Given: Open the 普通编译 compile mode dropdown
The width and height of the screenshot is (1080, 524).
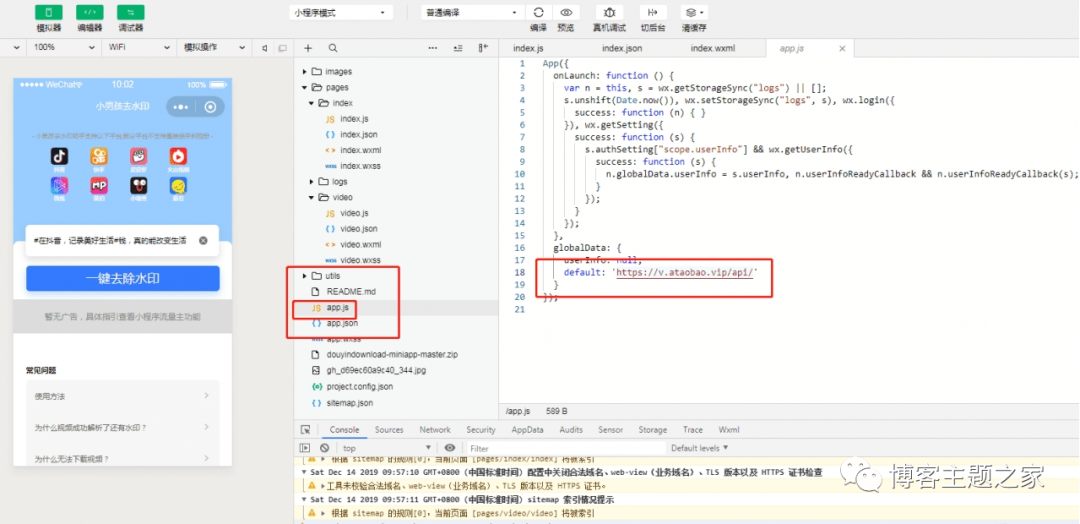Looking at the screenshot, I should click(472, 12).
